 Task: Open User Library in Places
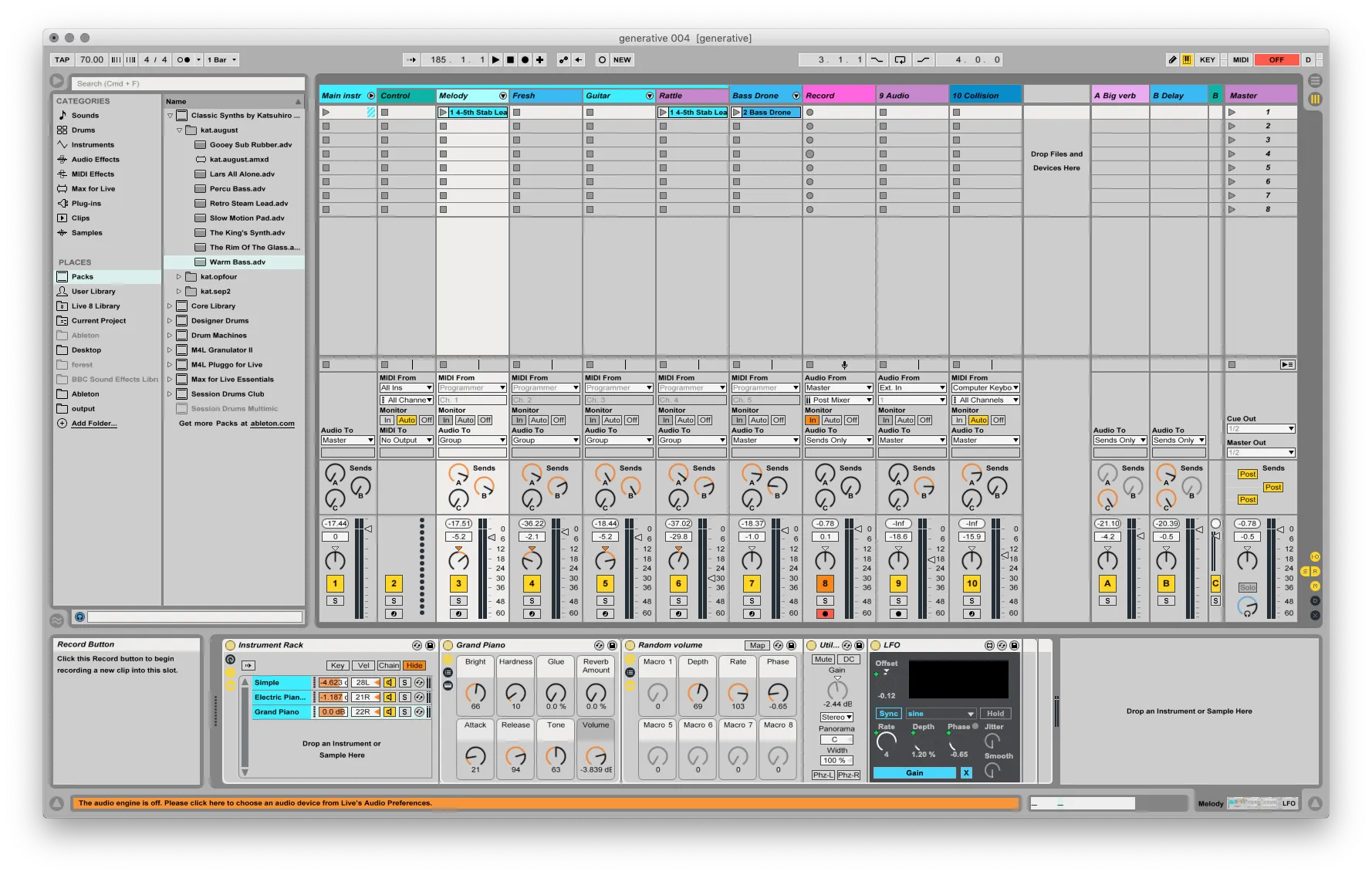pos(93,292)
